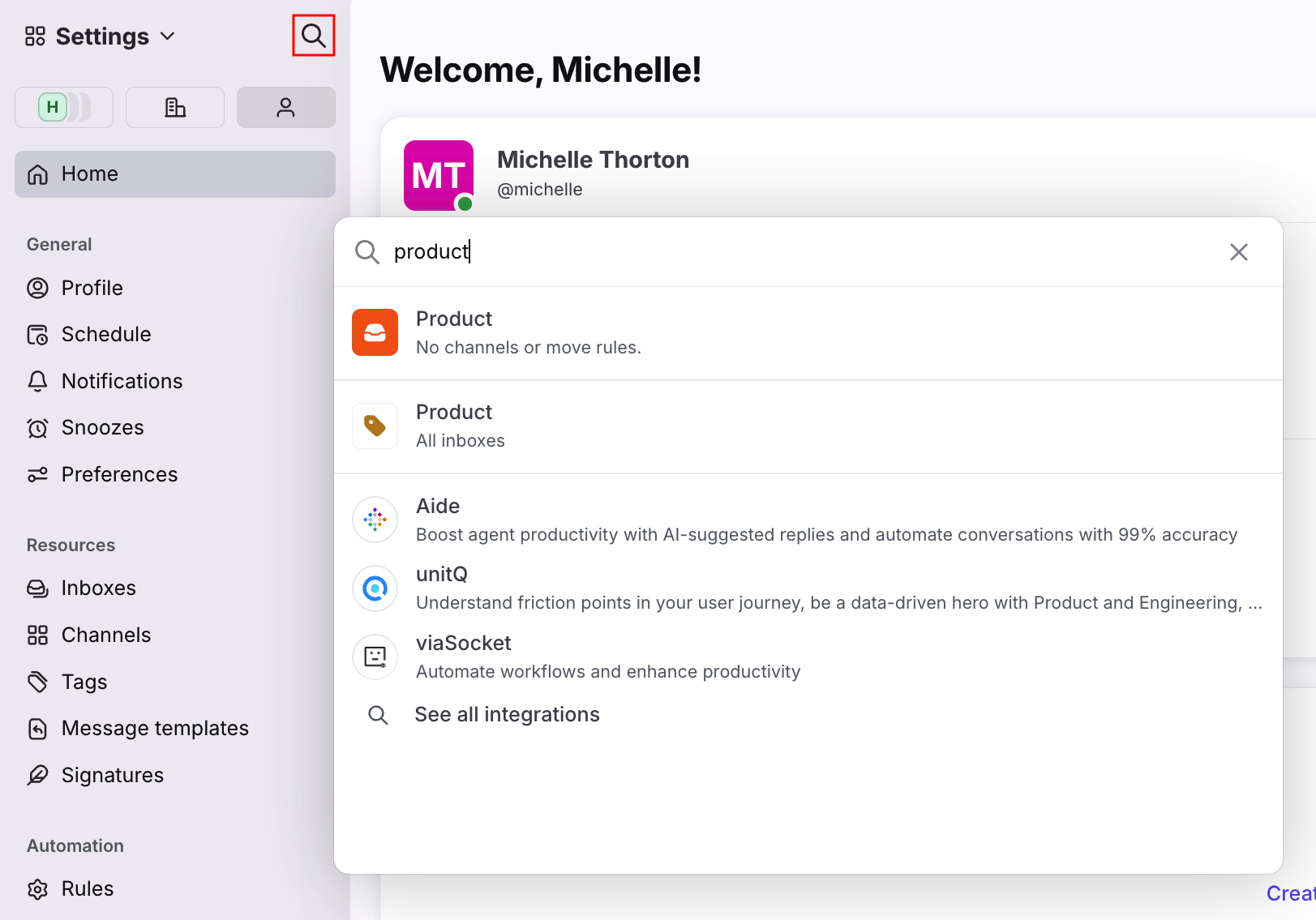Click the Michelle Thorton name
The height and width of the screenshot is (920, 1316).
pos(593,160)
